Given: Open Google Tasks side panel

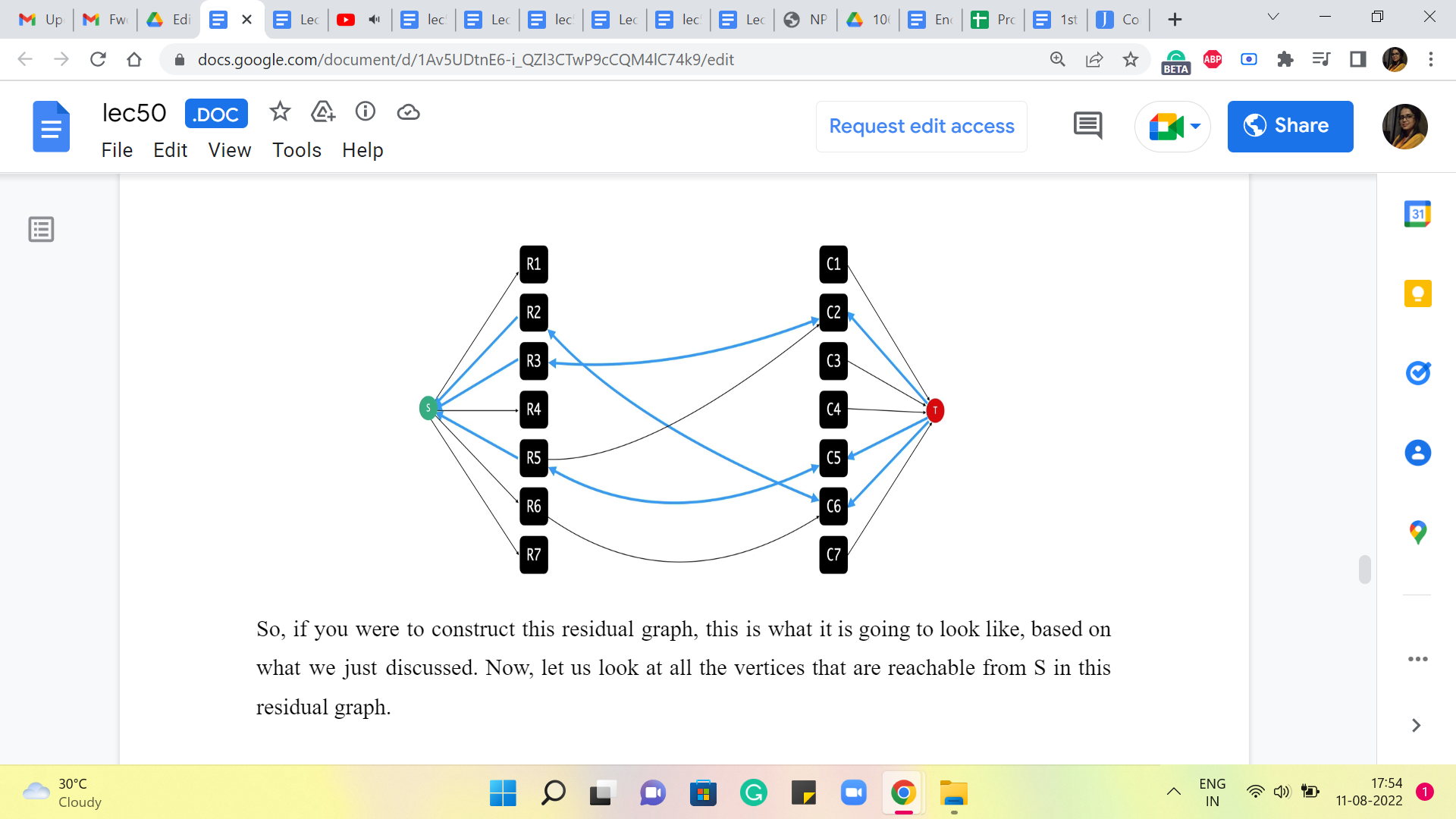Looking at the screenshot, I should tap(1417, 373).
